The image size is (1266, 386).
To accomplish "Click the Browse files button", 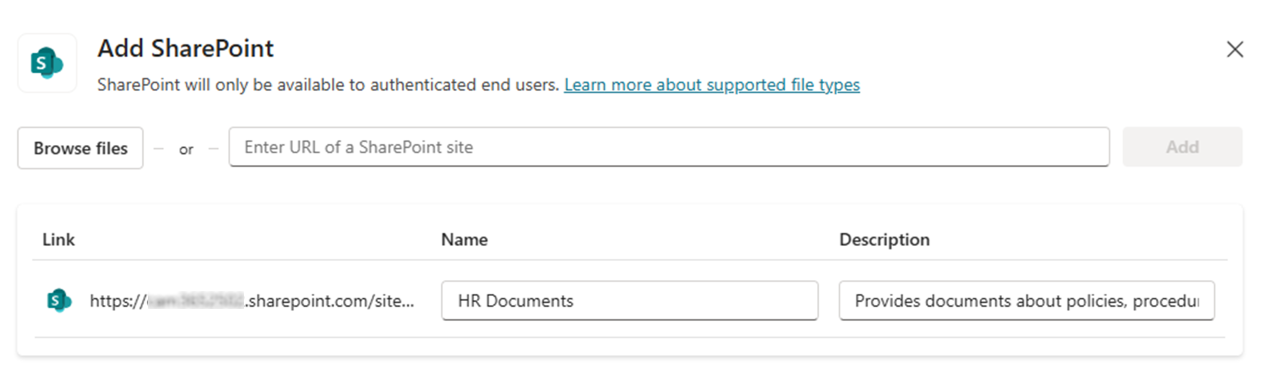I will pos(81,148).
